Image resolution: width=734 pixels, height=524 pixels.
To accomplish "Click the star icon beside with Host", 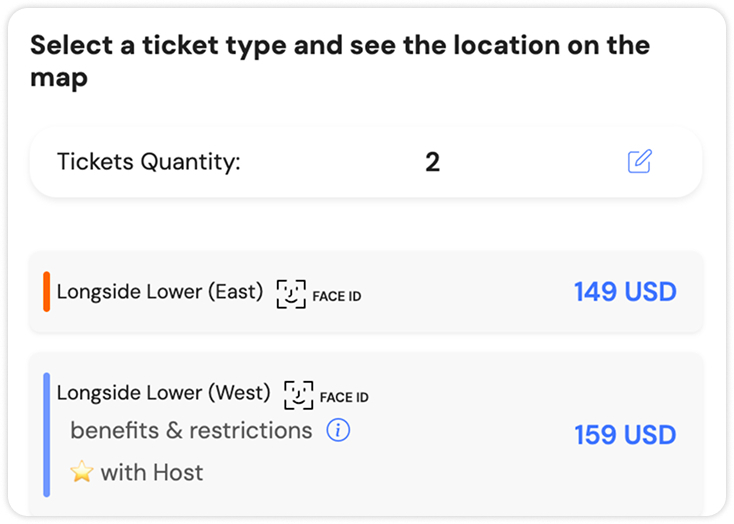I will click(82, 472).
